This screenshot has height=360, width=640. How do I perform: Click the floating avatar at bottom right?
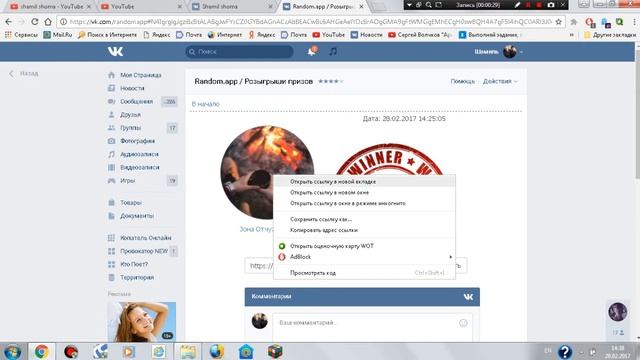[x=618, y=312]
